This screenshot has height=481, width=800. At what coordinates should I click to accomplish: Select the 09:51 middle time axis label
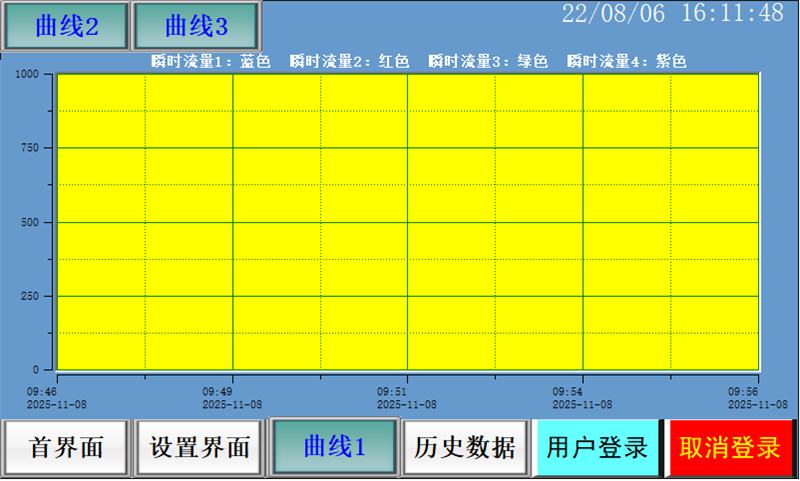click(x=391, y=392)
